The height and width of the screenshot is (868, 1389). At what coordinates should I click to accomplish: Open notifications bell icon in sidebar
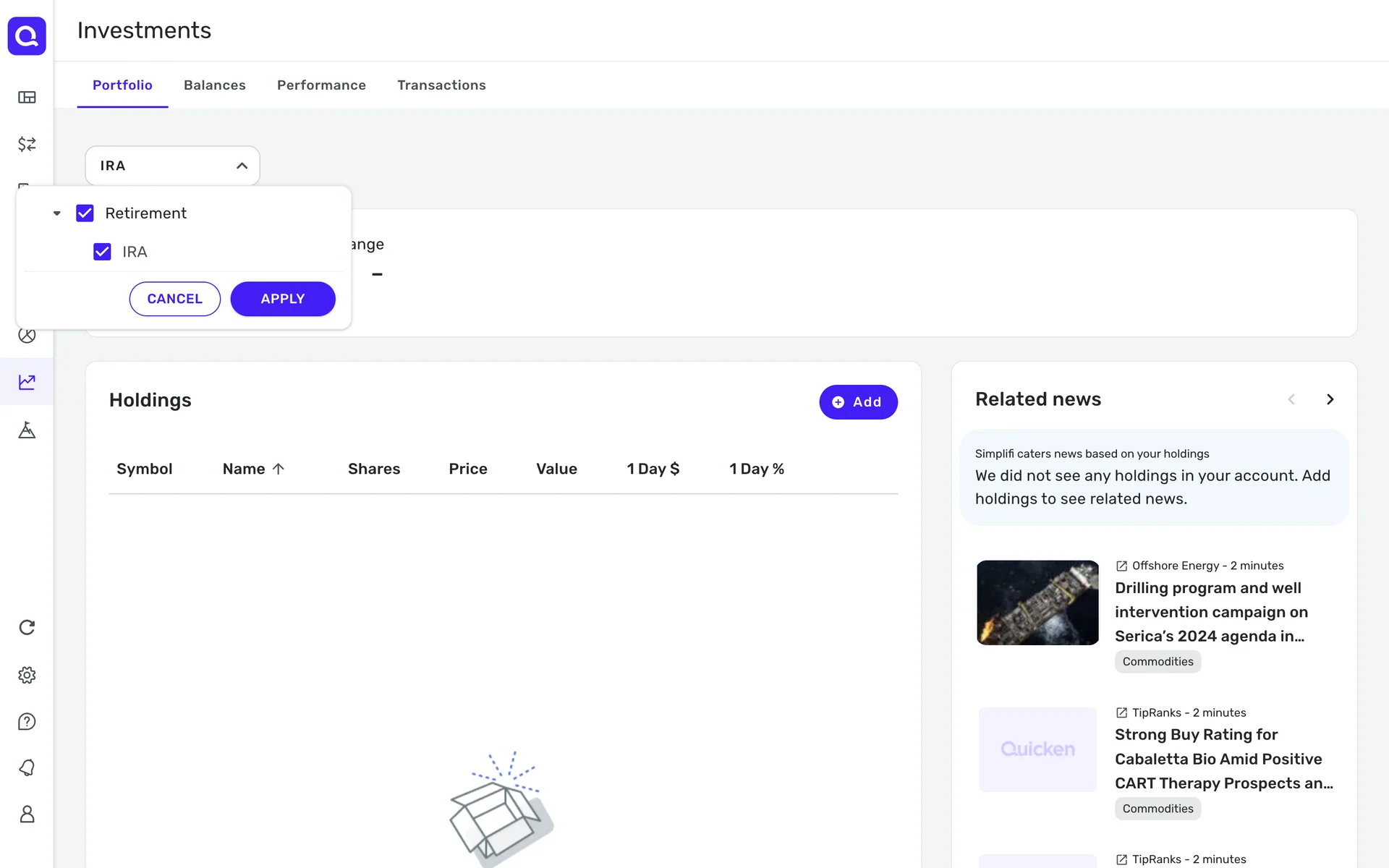click(27, 767)
